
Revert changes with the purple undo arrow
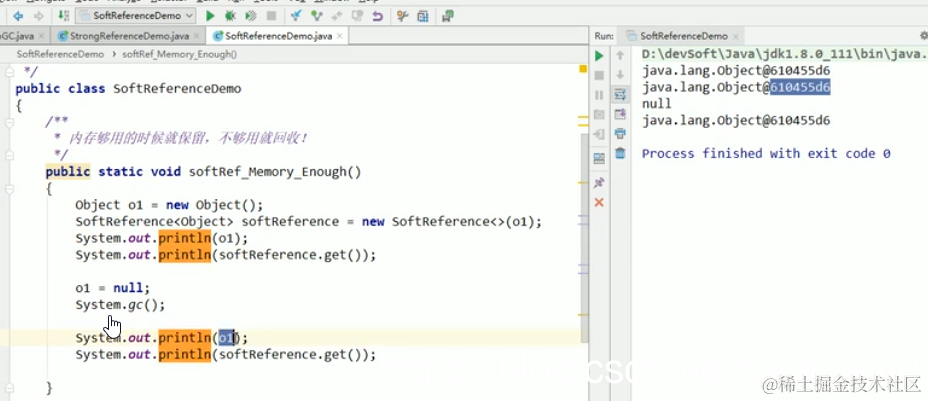(377, 16)
